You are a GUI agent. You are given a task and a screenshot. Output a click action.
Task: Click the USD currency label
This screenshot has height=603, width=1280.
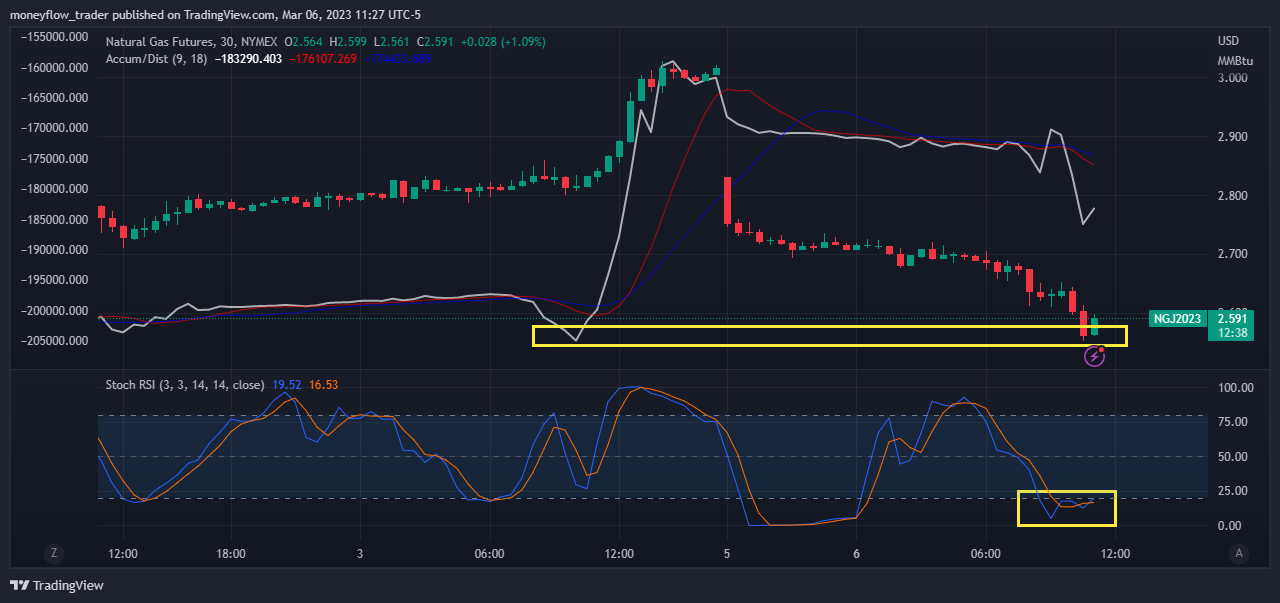[x=1228, y=41]
